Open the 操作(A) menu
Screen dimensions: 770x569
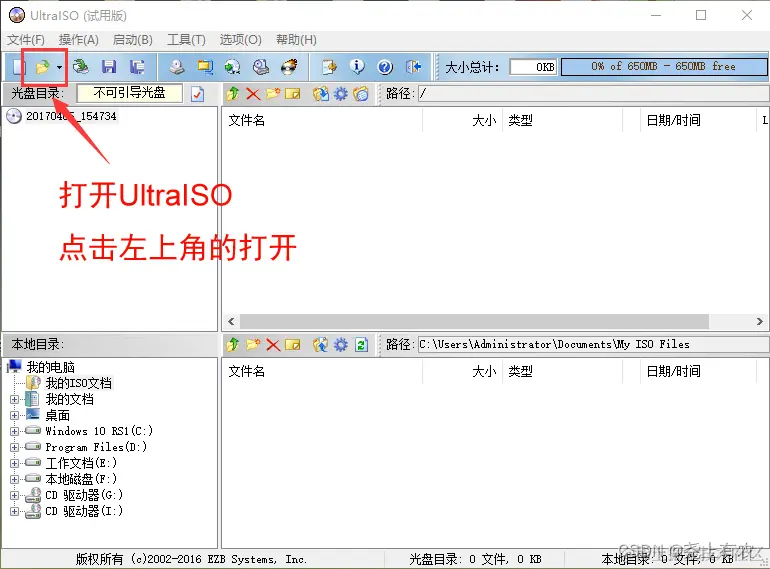[x=79, y=40]
